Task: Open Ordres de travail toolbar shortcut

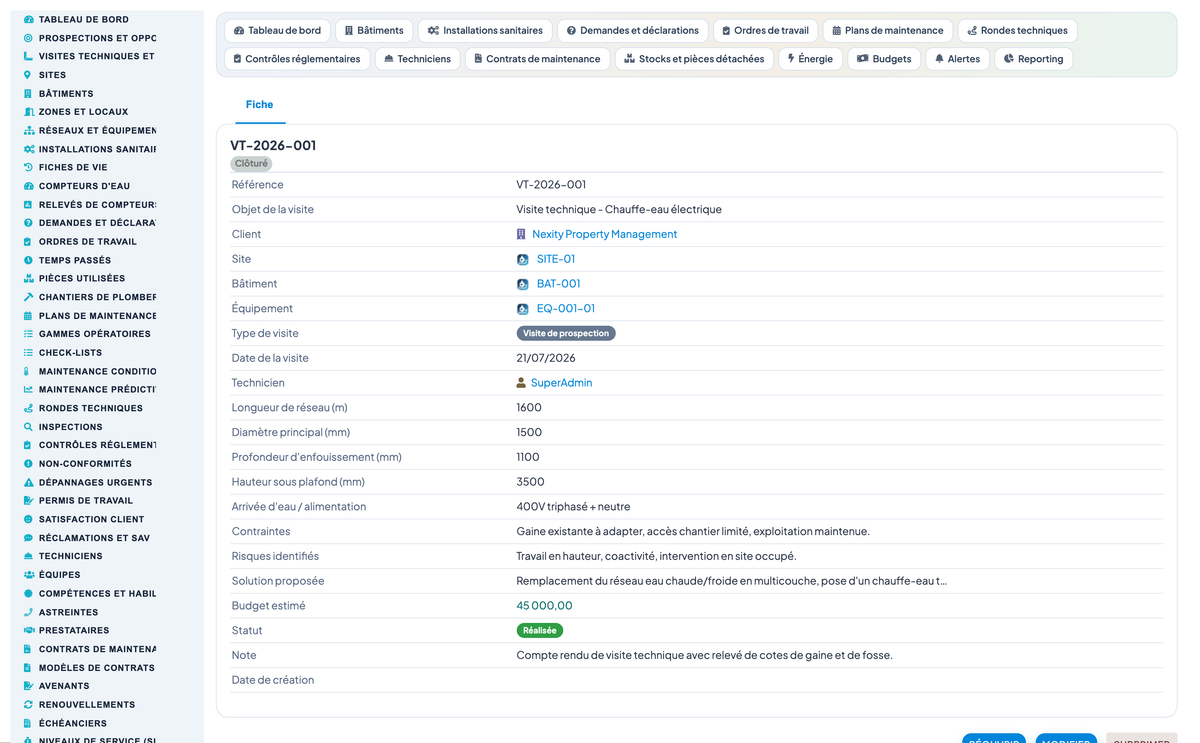Action: (765, 31)
